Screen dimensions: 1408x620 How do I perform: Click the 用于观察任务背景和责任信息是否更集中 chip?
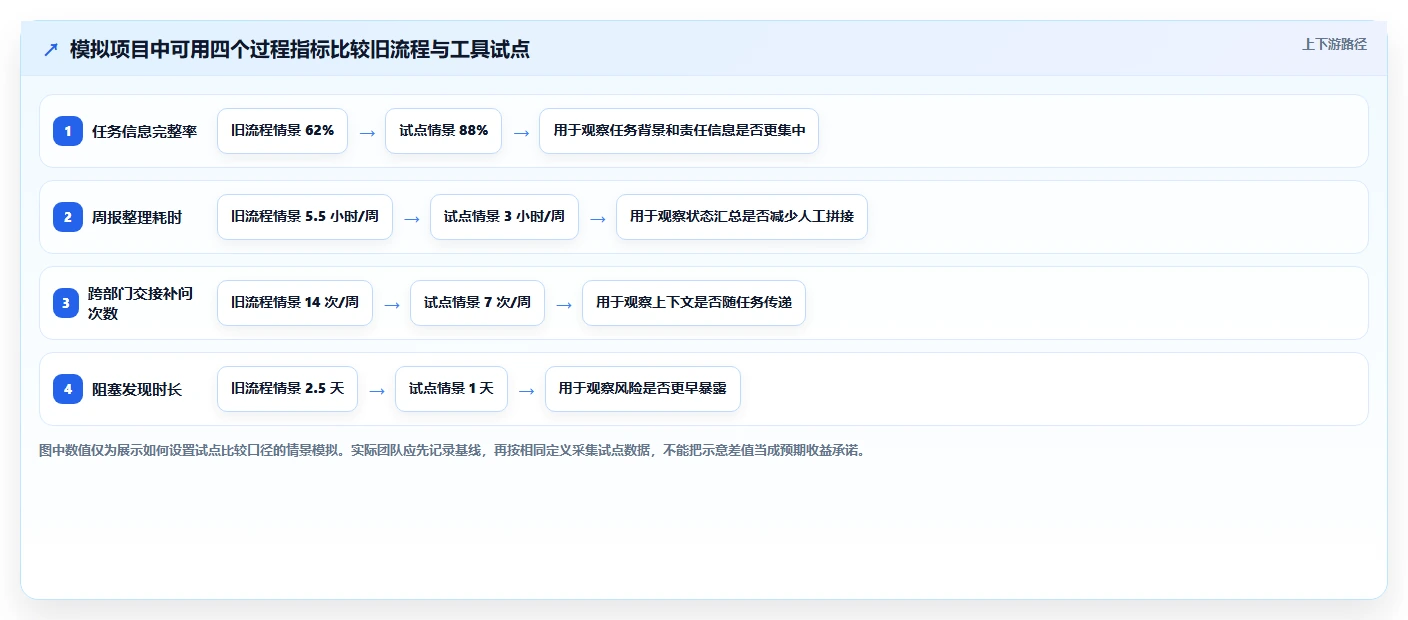point(679,131)
